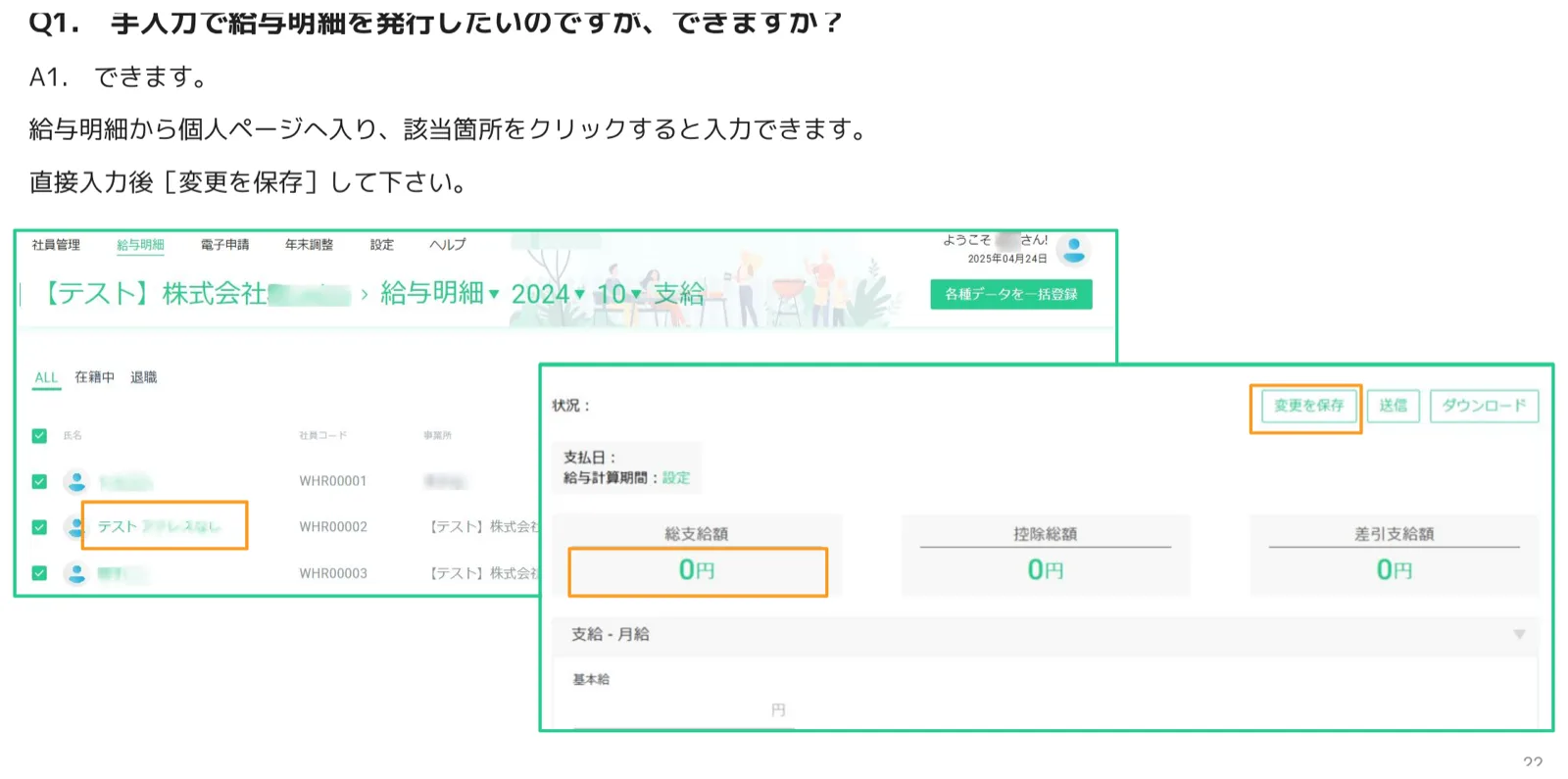Click the avatar icon in WHR00001 row
This screenshot has width=1568, height=779.
pos(75,481)
